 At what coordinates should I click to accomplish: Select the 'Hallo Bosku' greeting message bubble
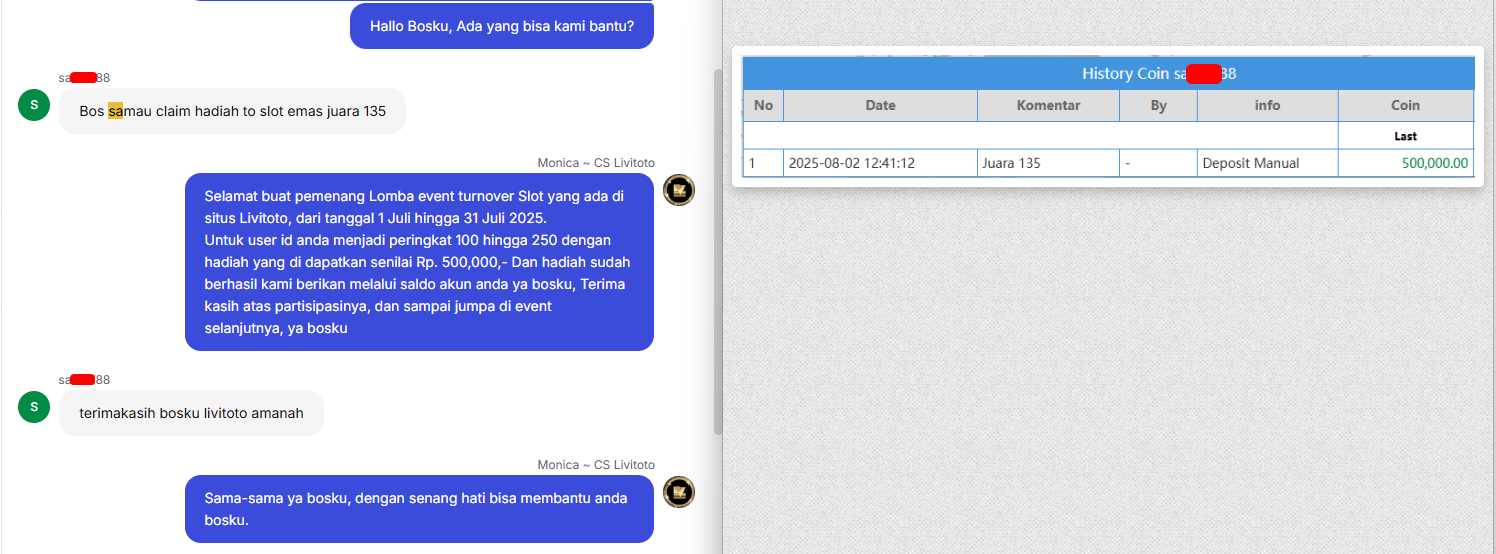[x=502, y=26]
